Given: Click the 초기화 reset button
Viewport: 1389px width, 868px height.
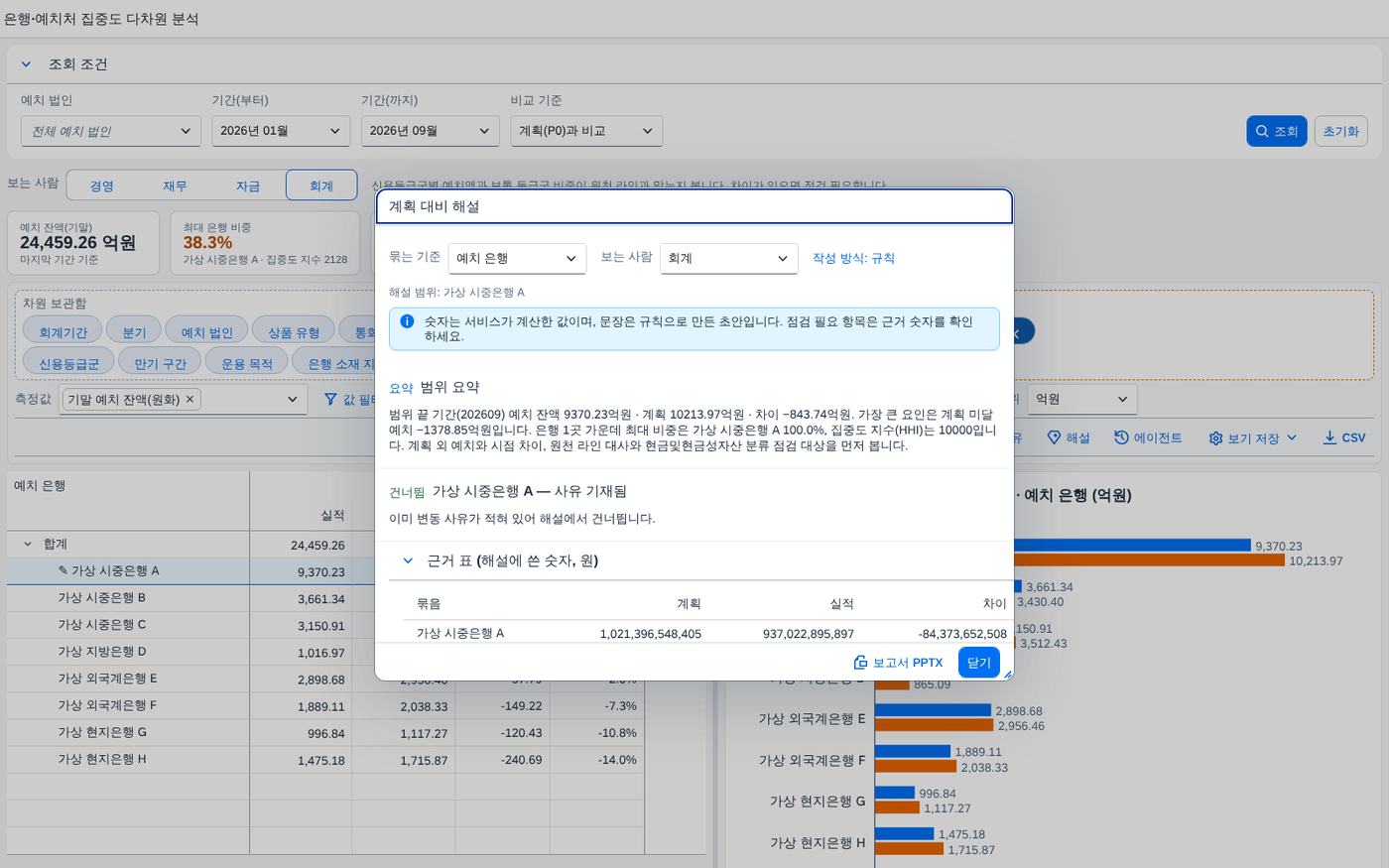Looking at the screenshot, I should coord(1340,131).
